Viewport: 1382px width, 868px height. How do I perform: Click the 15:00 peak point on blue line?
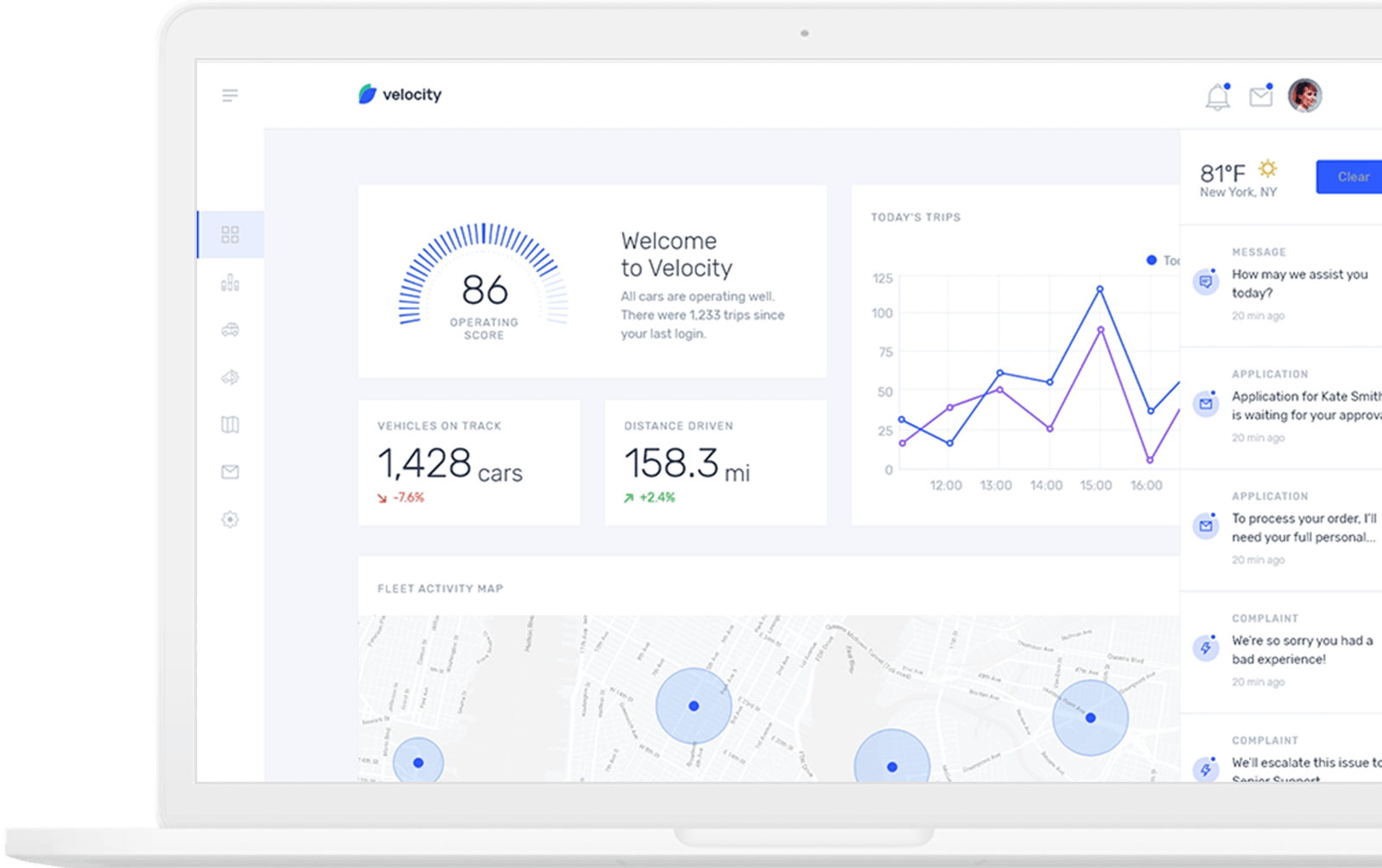pos(1100,289)
